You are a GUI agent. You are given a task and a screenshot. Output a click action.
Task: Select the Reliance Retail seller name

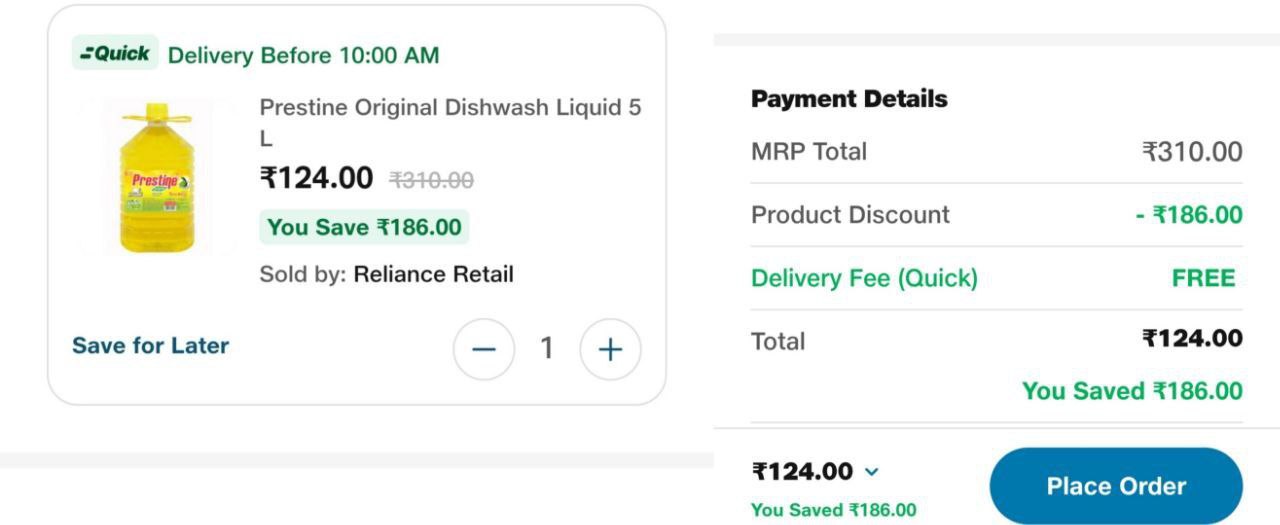click(433, 274)
